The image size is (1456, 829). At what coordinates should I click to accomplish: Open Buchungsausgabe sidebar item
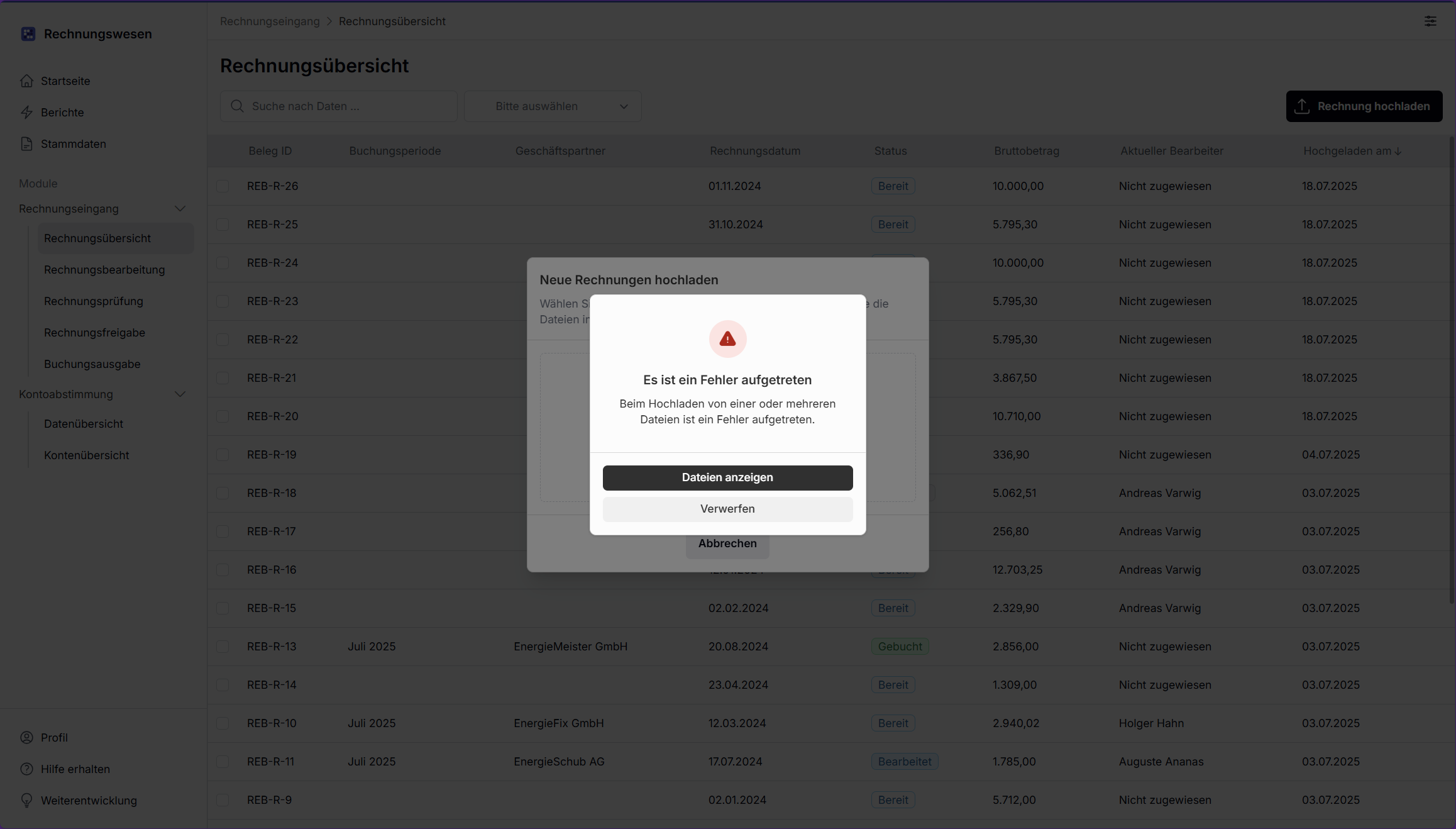pos(92,364)
